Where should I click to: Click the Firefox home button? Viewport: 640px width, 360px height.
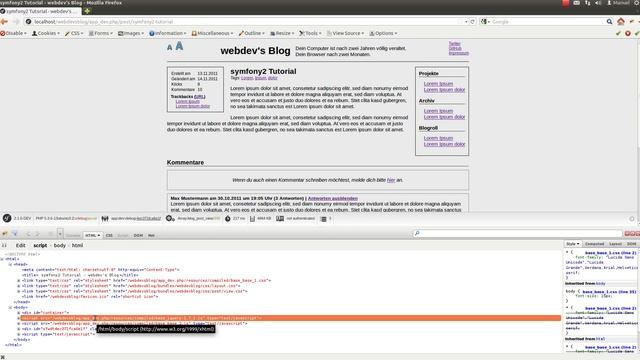tap(621, 22)
